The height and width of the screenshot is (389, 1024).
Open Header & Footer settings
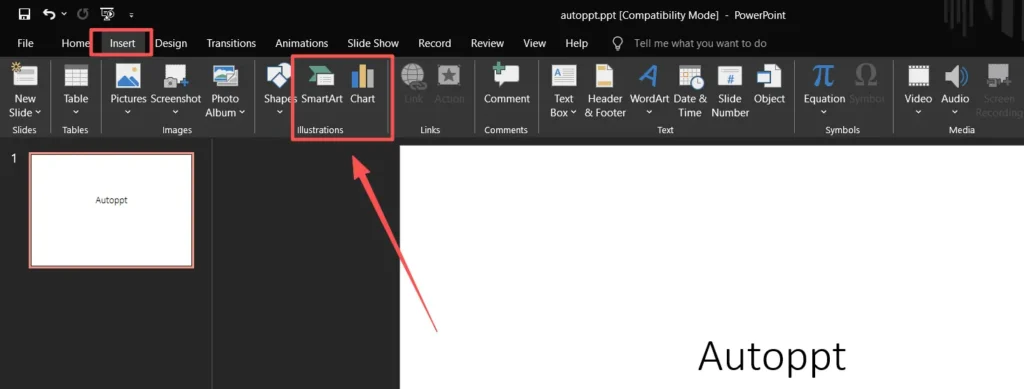click(x=605, y=91)
